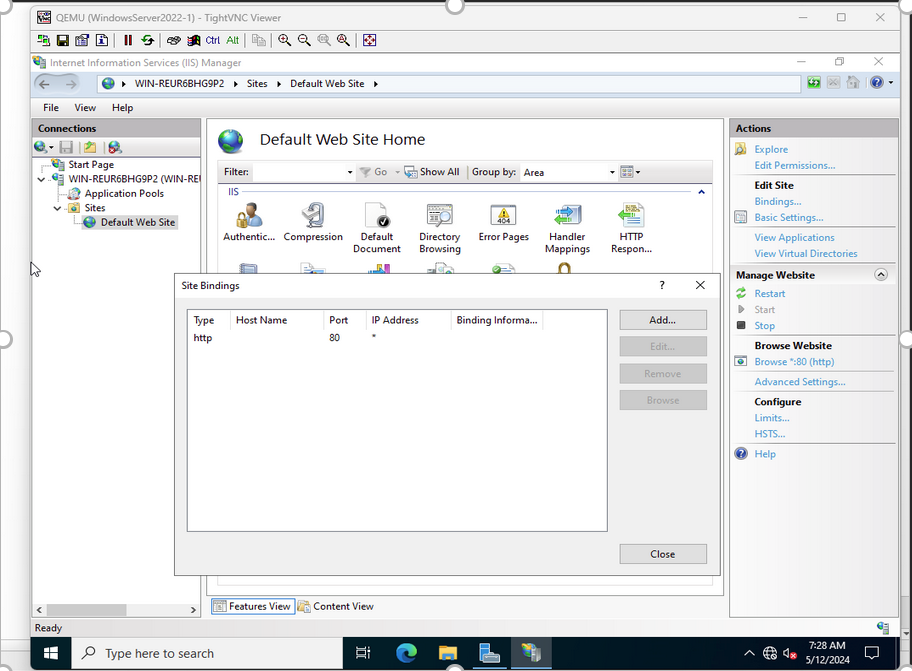Screen dimensions: 912x671
Task: Click the Connections pane horizontal scrollbar right arrow
Action: (x=193, y=610)
